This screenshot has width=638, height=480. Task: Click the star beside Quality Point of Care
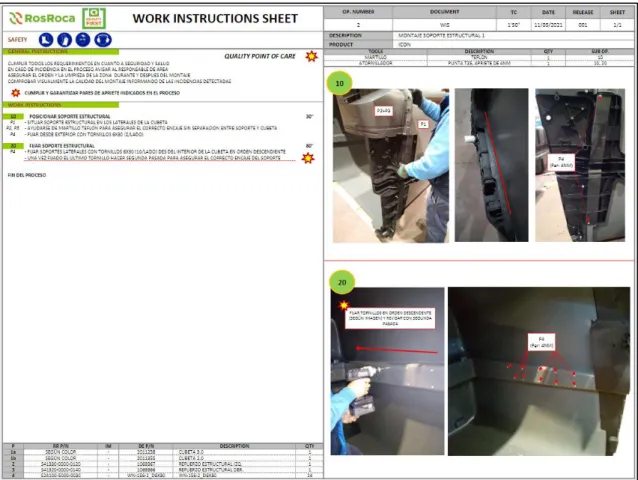click(x=312, y=56)
